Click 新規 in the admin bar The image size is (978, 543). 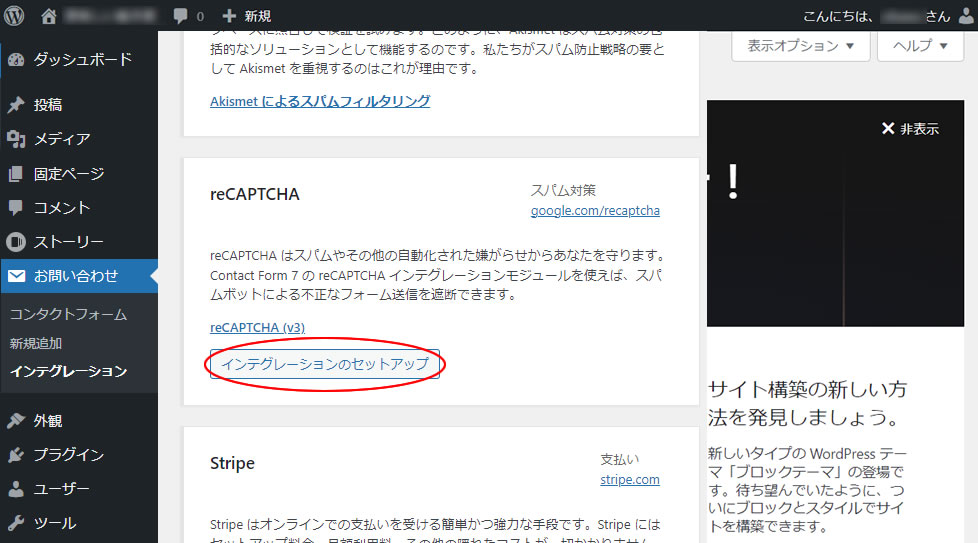[x=258, y=16]
